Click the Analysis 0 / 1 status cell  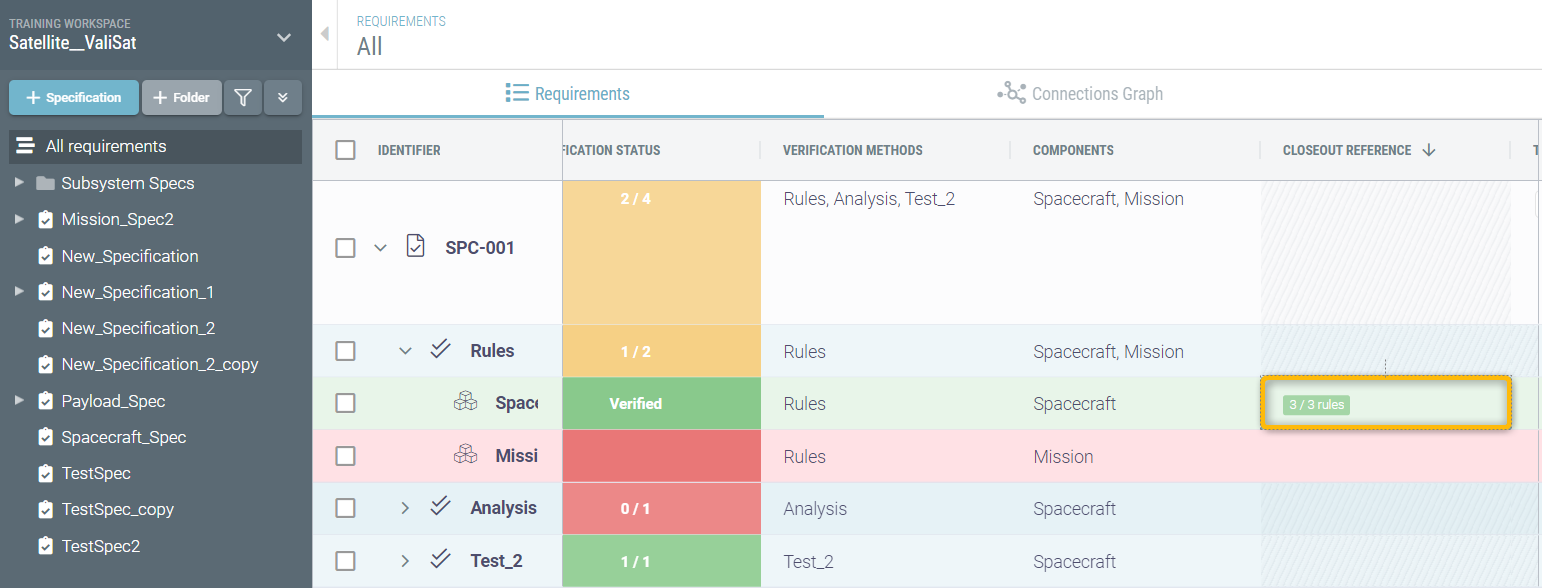pos(662,509)
